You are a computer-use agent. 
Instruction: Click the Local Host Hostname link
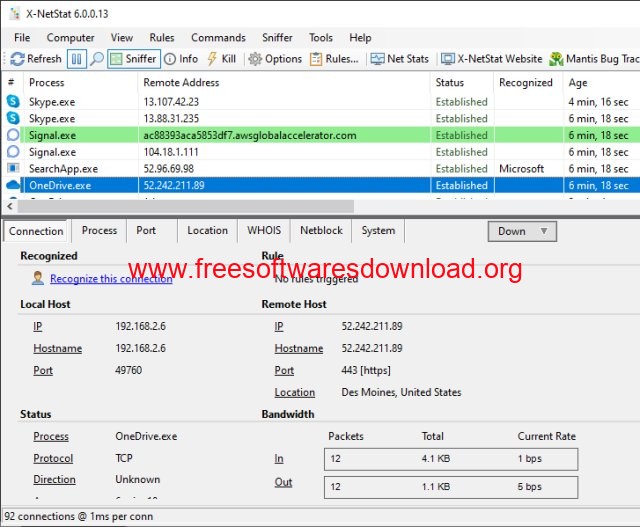[x=58, y=348]
